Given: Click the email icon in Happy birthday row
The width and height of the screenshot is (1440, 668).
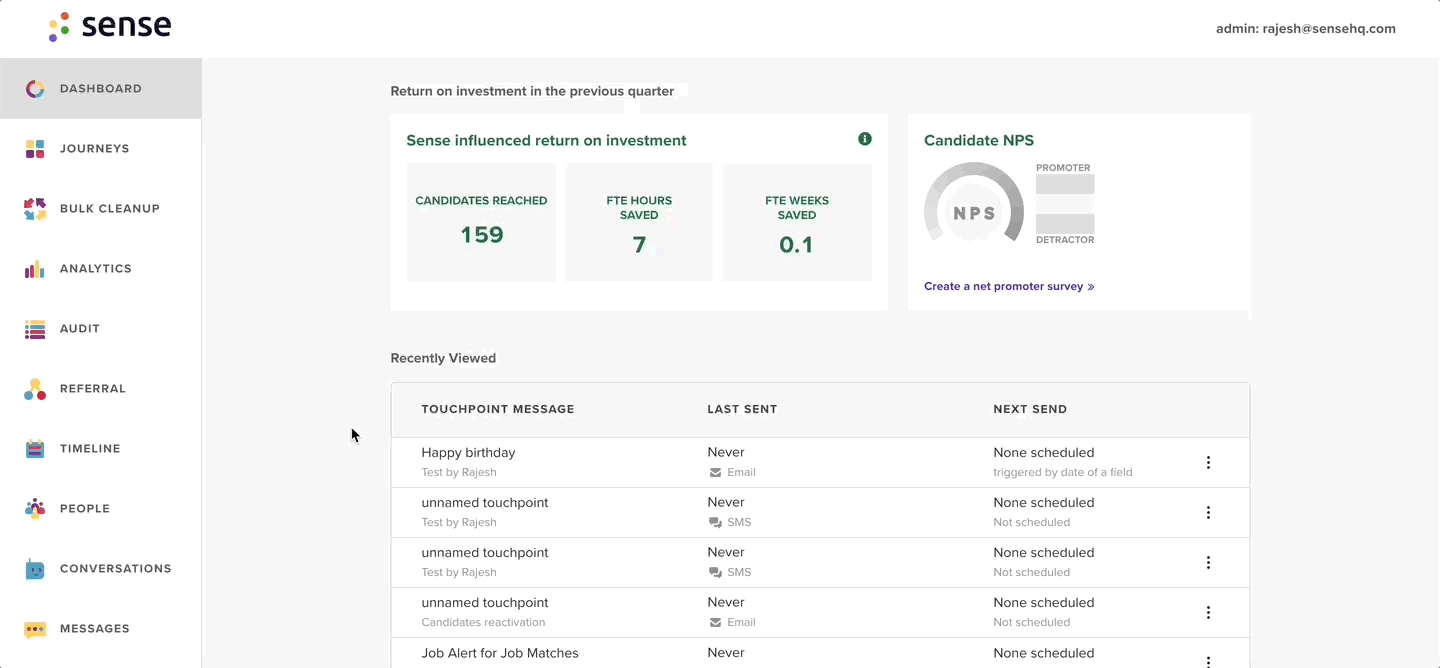Looking at the screenshot, I should tap(715, 472).
